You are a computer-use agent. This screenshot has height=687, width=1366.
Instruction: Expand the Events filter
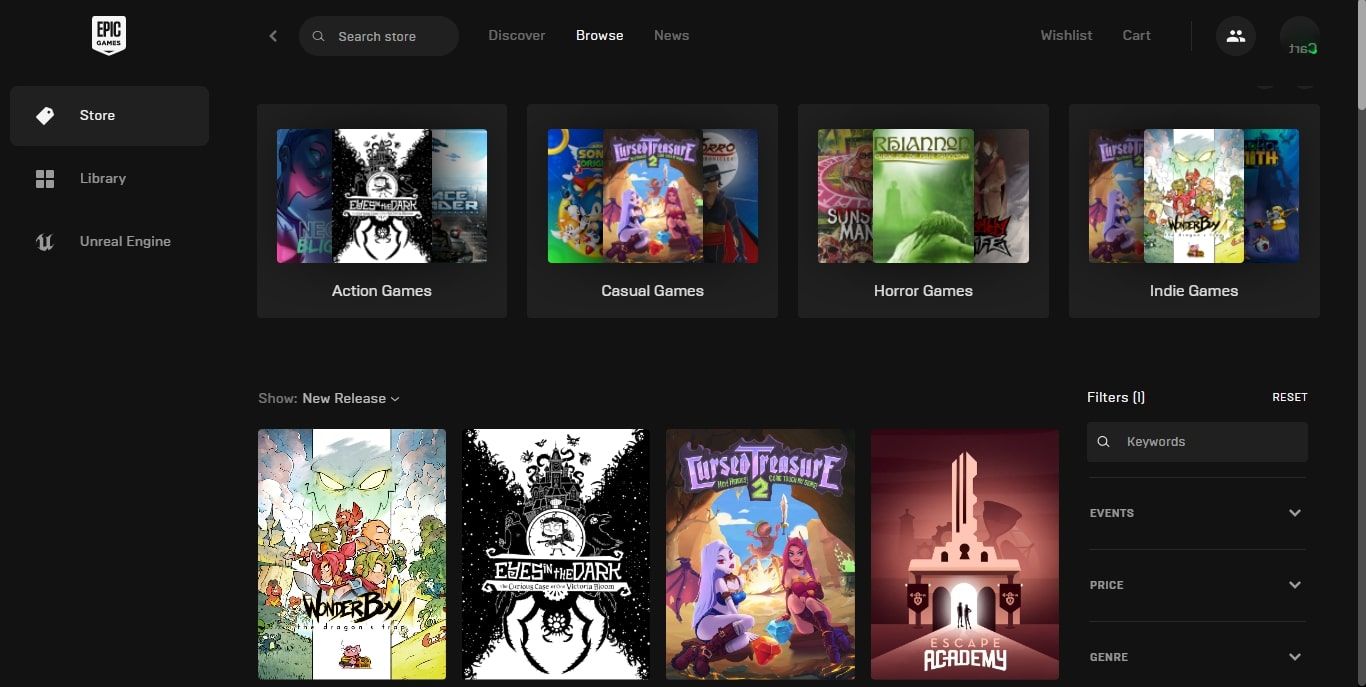[x=1197, y=513]
